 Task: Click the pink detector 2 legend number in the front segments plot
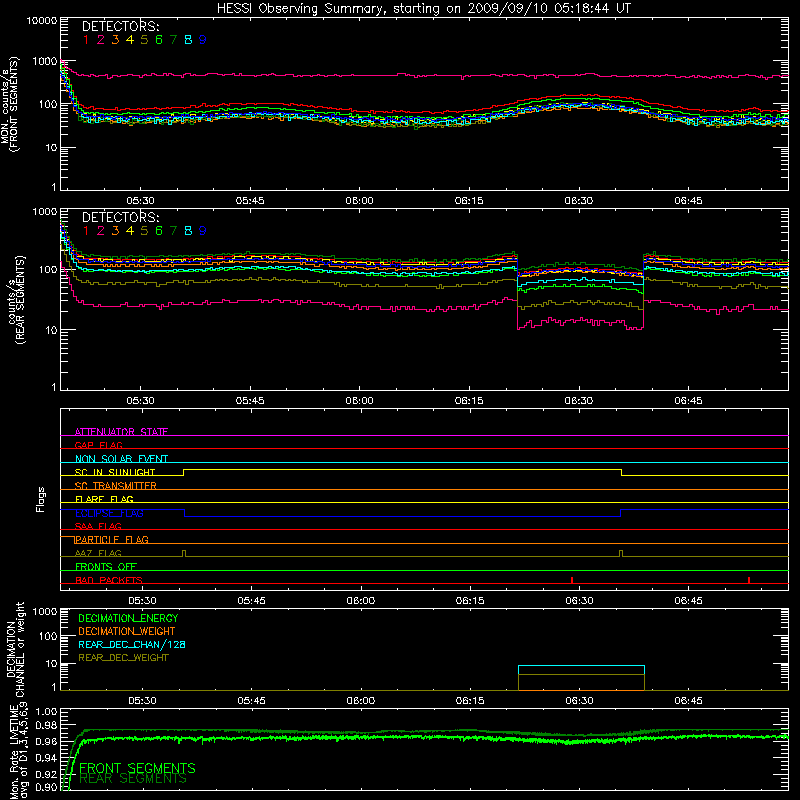101,40
